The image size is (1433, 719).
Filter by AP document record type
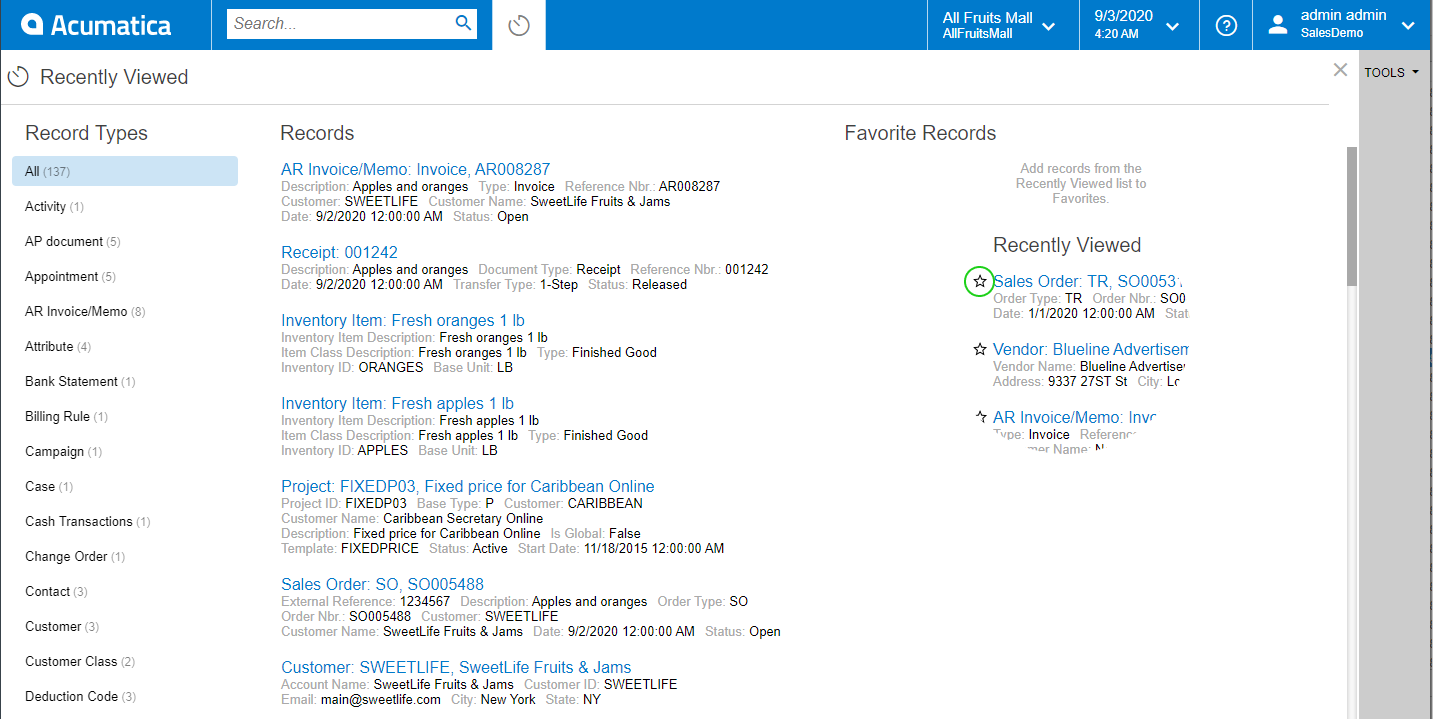click(64, 241)
